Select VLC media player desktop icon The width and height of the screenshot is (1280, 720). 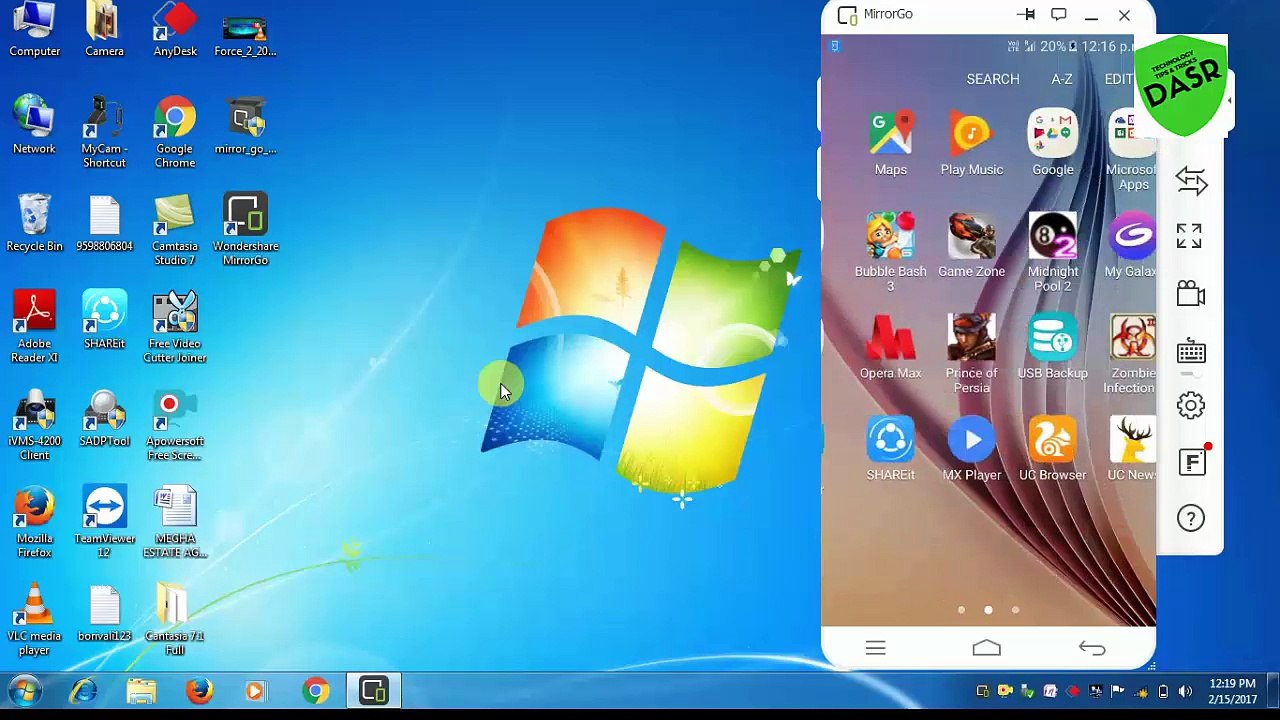[34, 618]
